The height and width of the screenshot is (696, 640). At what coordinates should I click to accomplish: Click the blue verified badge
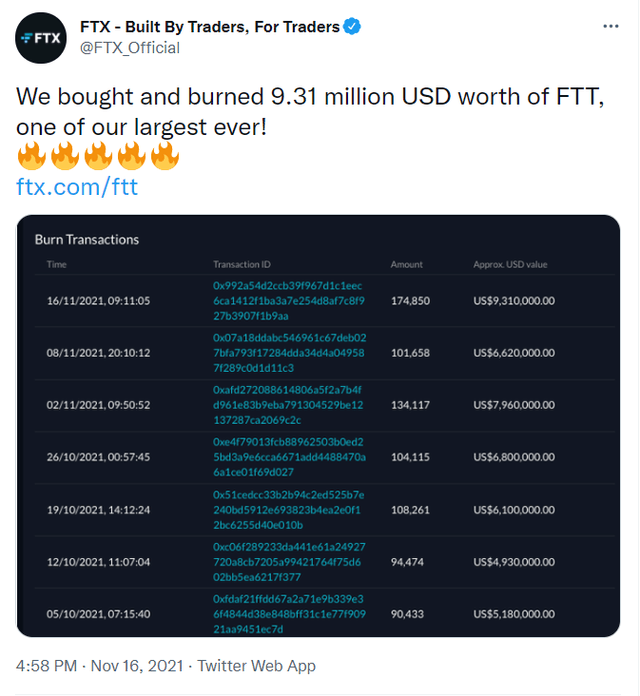click(353, 27)
